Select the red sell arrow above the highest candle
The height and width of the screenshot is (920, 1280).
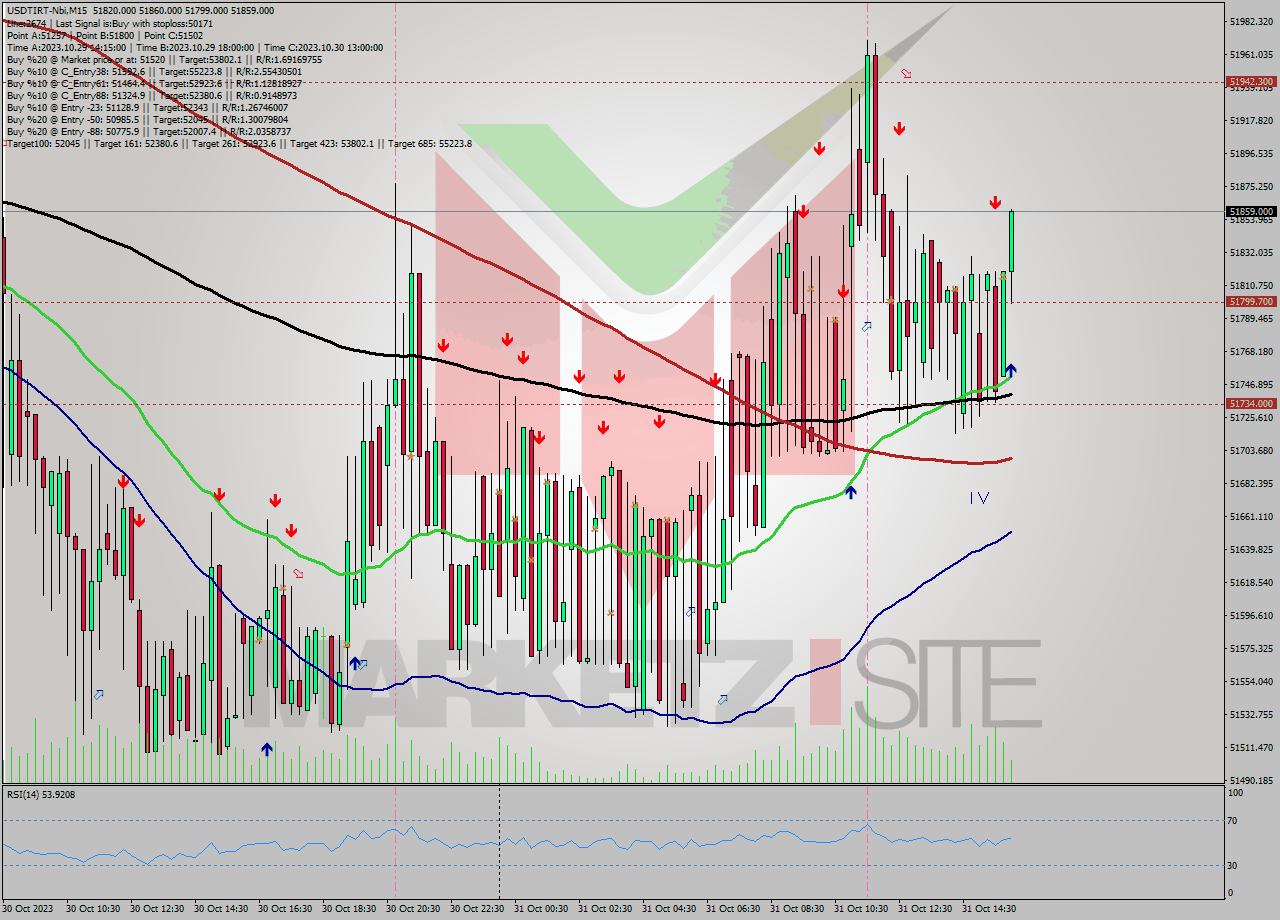tap(899, 128)
